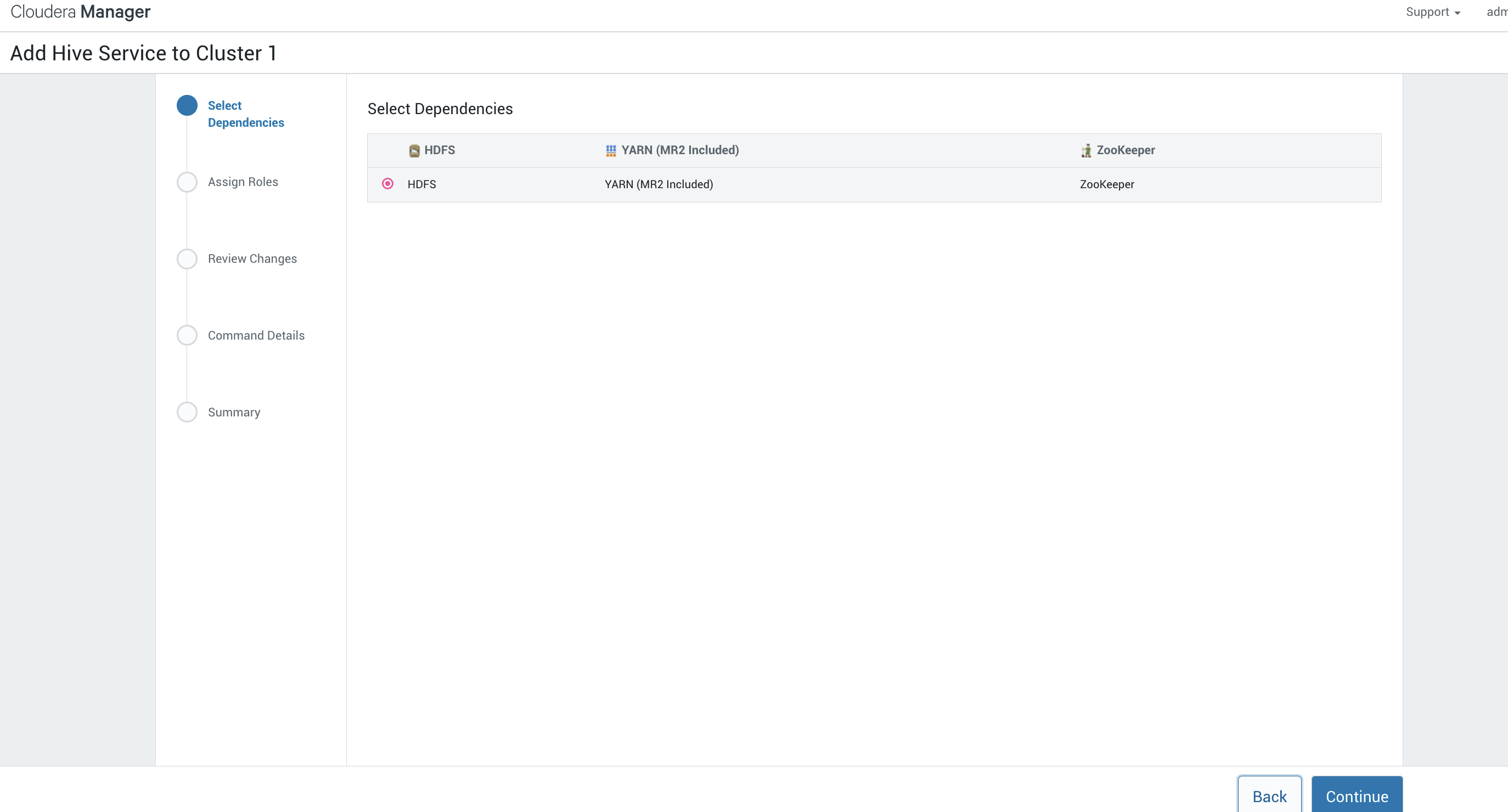Open the Support dropdown menu
Viewport: 1508px width, 812px height.
click(x=1432, y=12)
